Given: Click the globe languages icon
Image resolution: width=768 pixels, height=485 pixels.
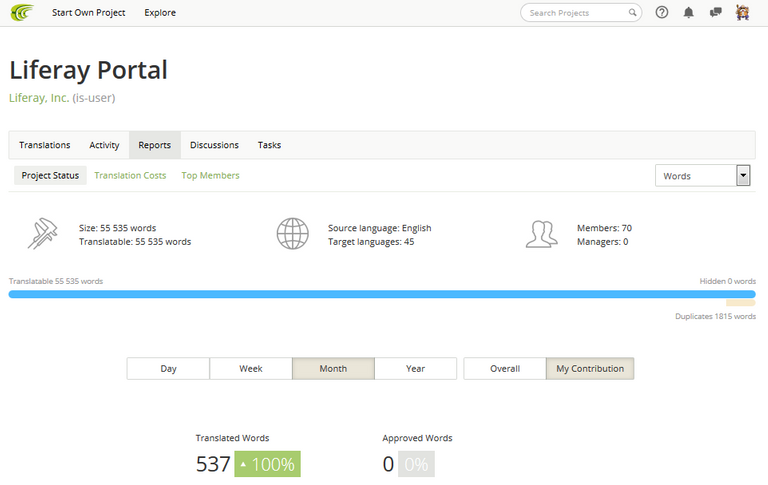Looking at the screenshot, I should [292, 234].
